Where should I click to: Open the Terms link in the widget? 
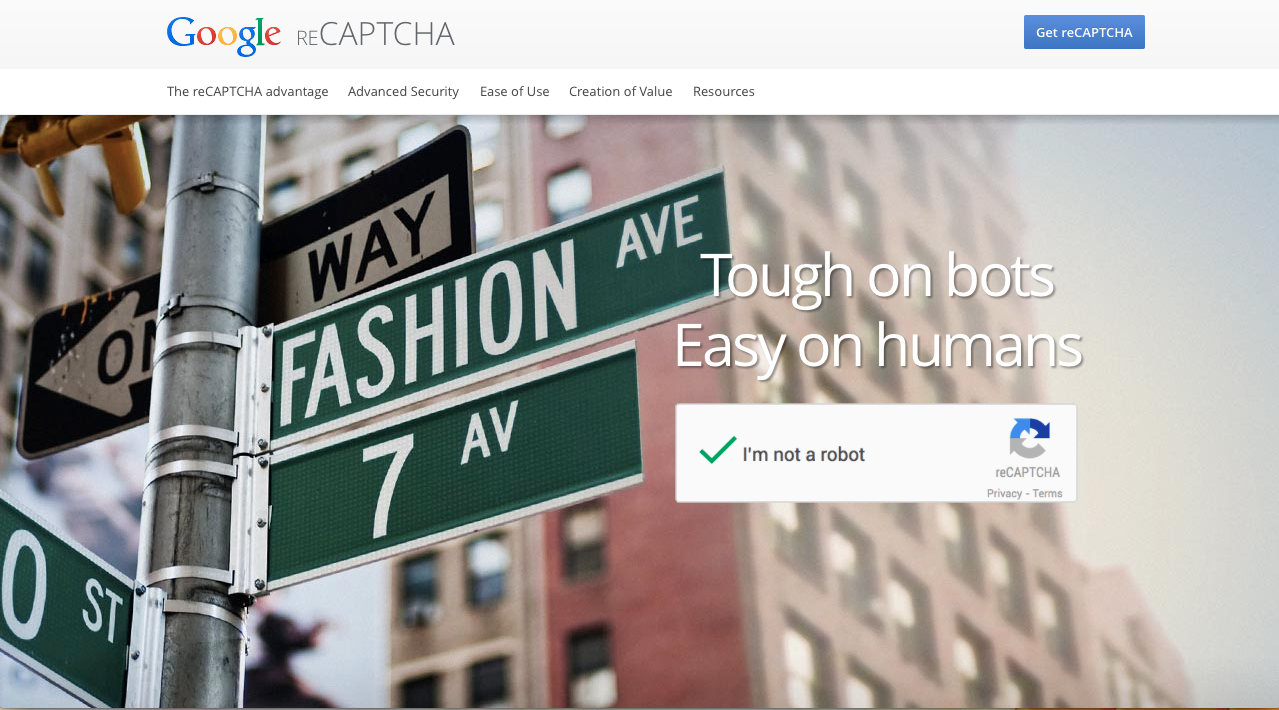1047,493
